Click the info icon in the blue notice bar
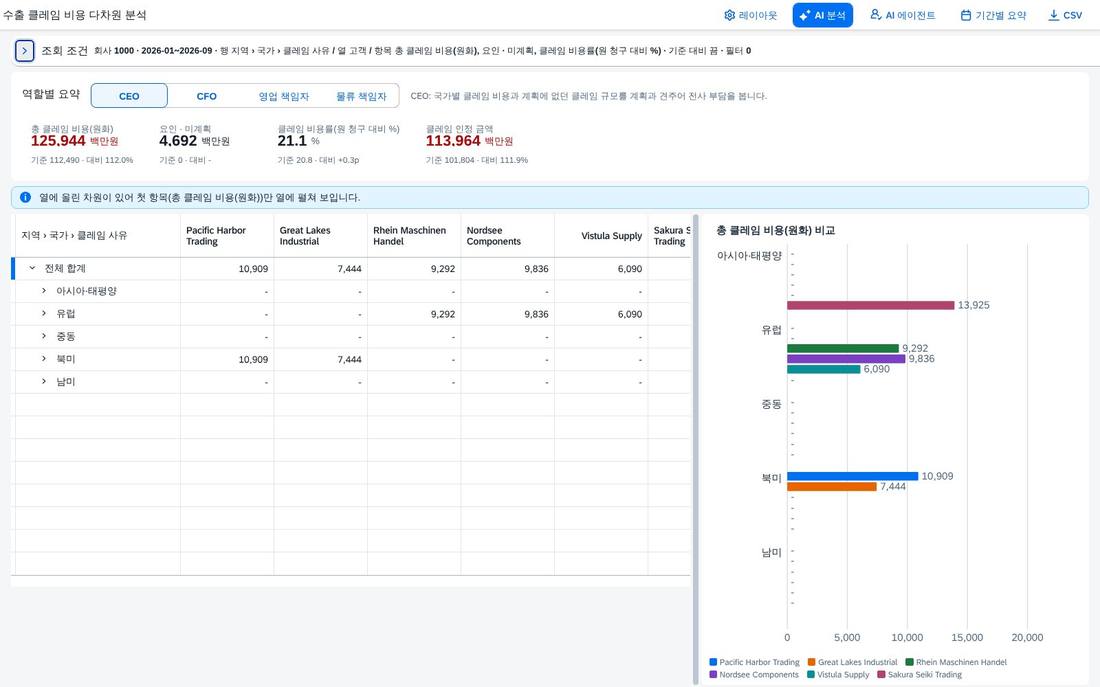This screenshot has width=1100, height=687. pyautogui.click(x=26, y=197)
